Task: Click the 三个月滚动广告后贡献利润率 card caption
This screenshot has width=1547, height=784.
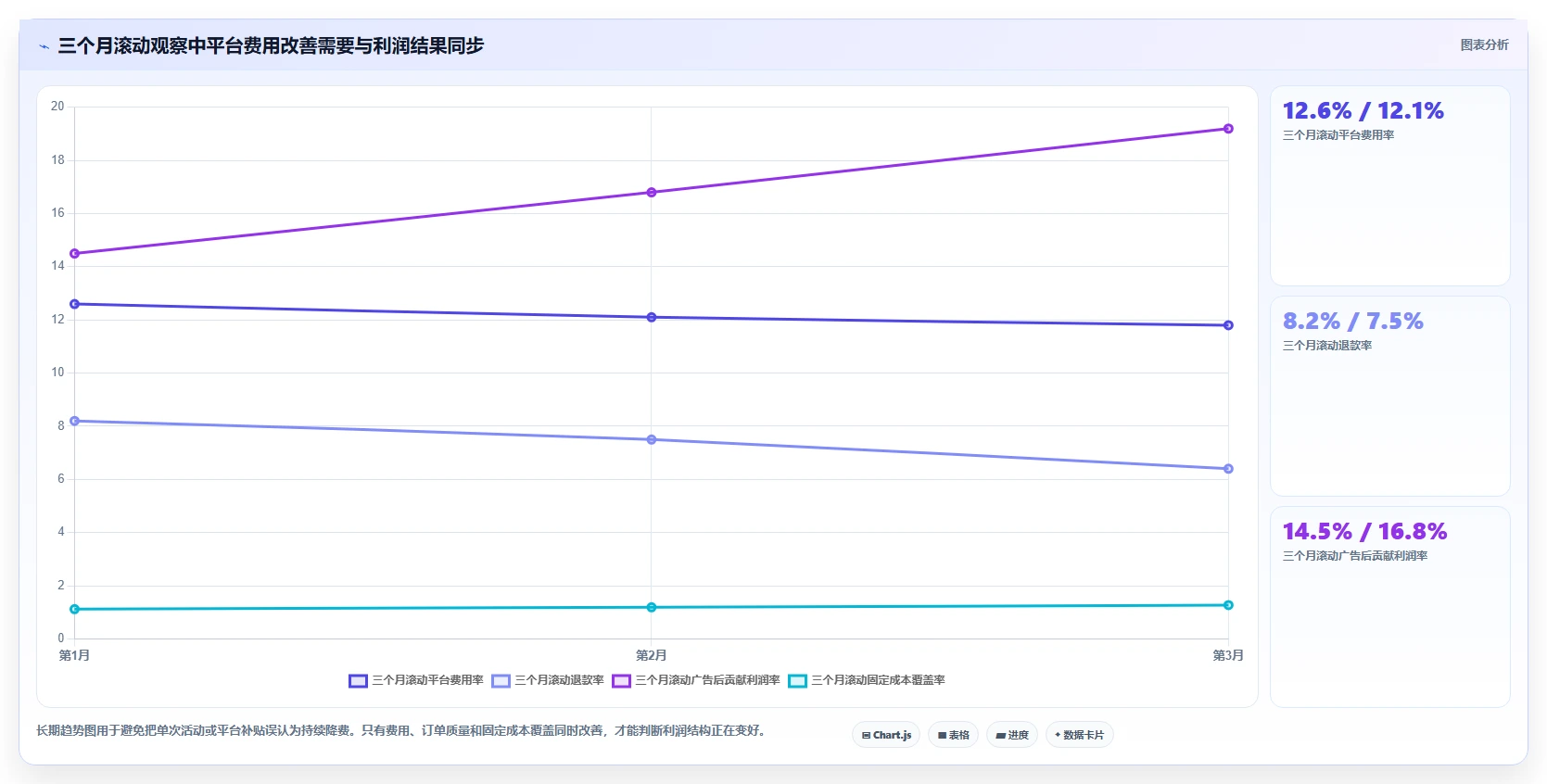Action: 1355,556
